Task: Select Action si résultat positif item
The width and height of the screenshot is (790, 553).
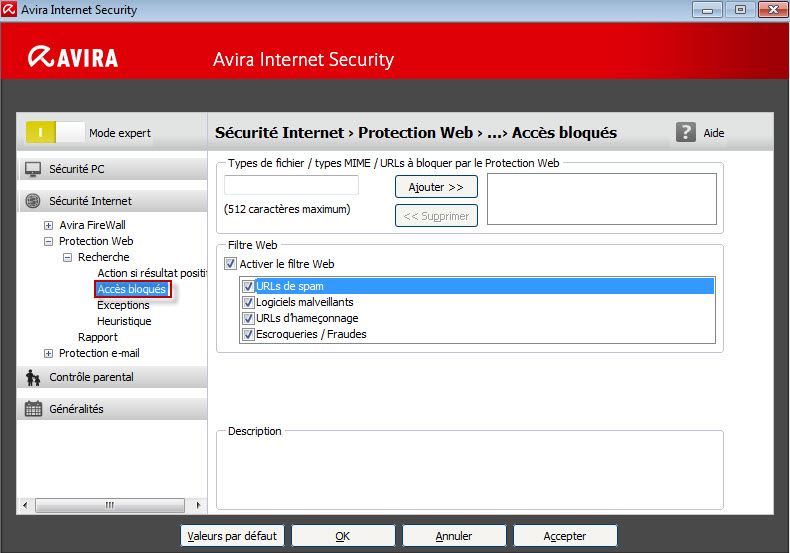Action: pos(152,273)
